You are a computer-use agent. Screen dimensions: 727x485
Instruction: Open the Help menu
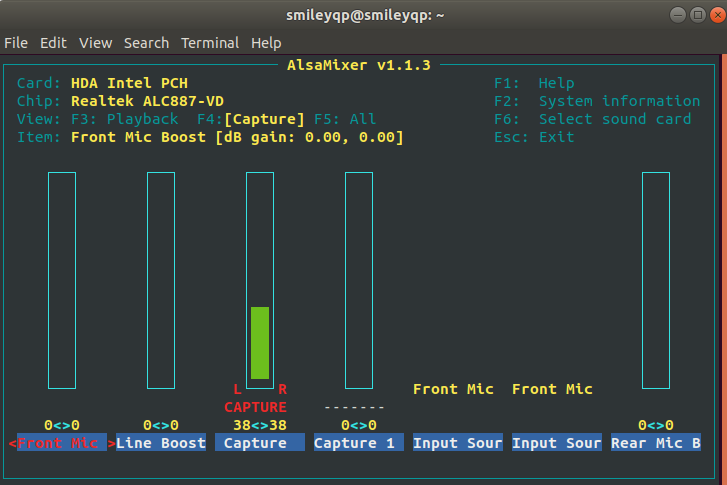pyautogui.click(x=266, y=43)
